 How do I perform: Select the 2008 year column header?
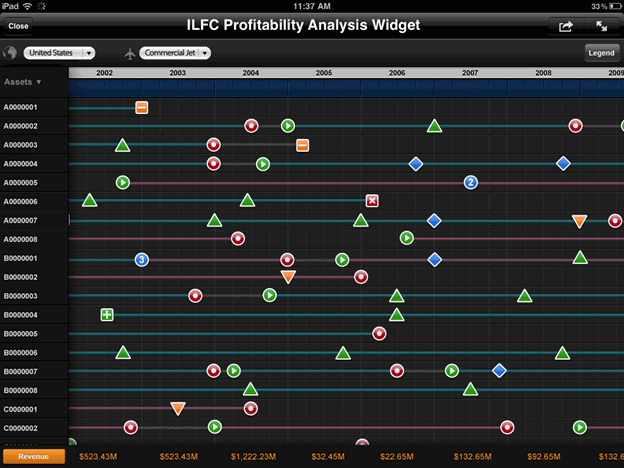pyautogui.click(x=543, y=73)
